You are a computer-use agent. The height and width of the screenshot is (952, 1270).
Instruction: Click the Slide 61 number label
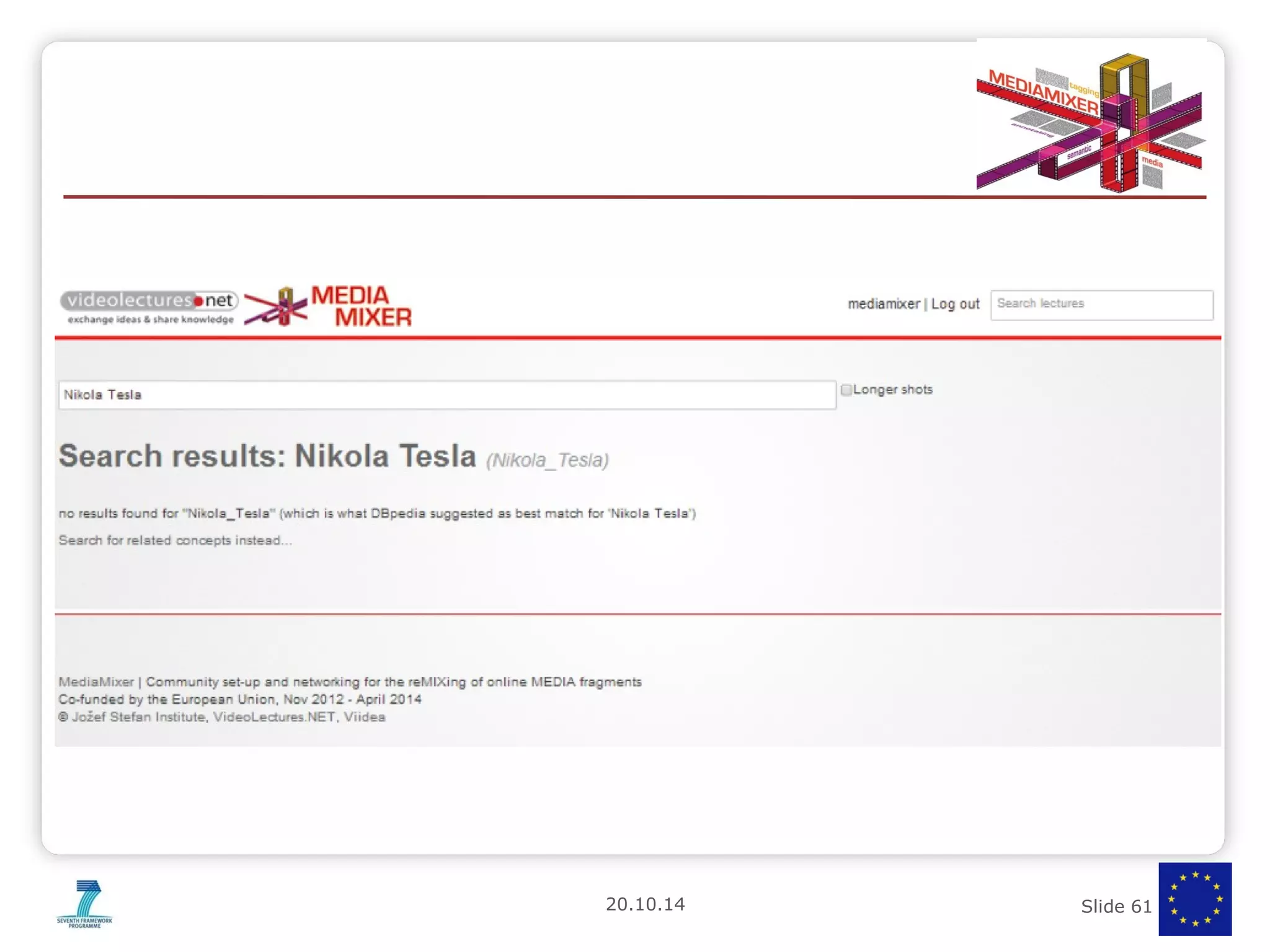click(x=1116, y=906)
